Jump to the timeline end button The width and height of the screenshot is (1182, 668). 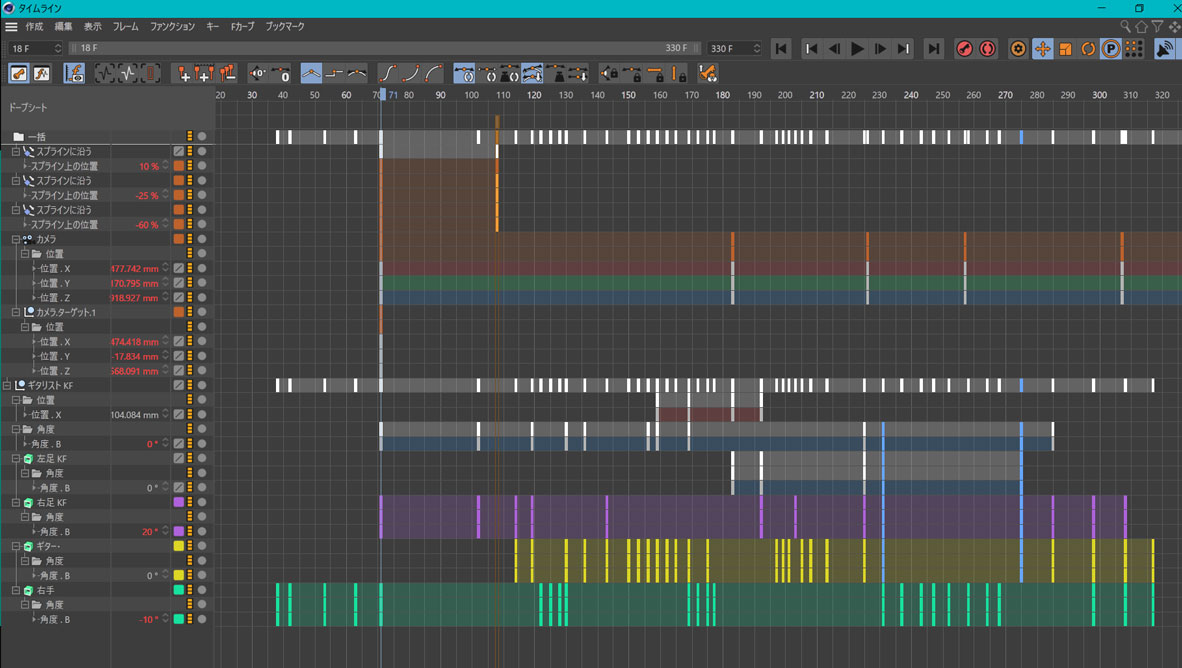(x=934, y=49)
